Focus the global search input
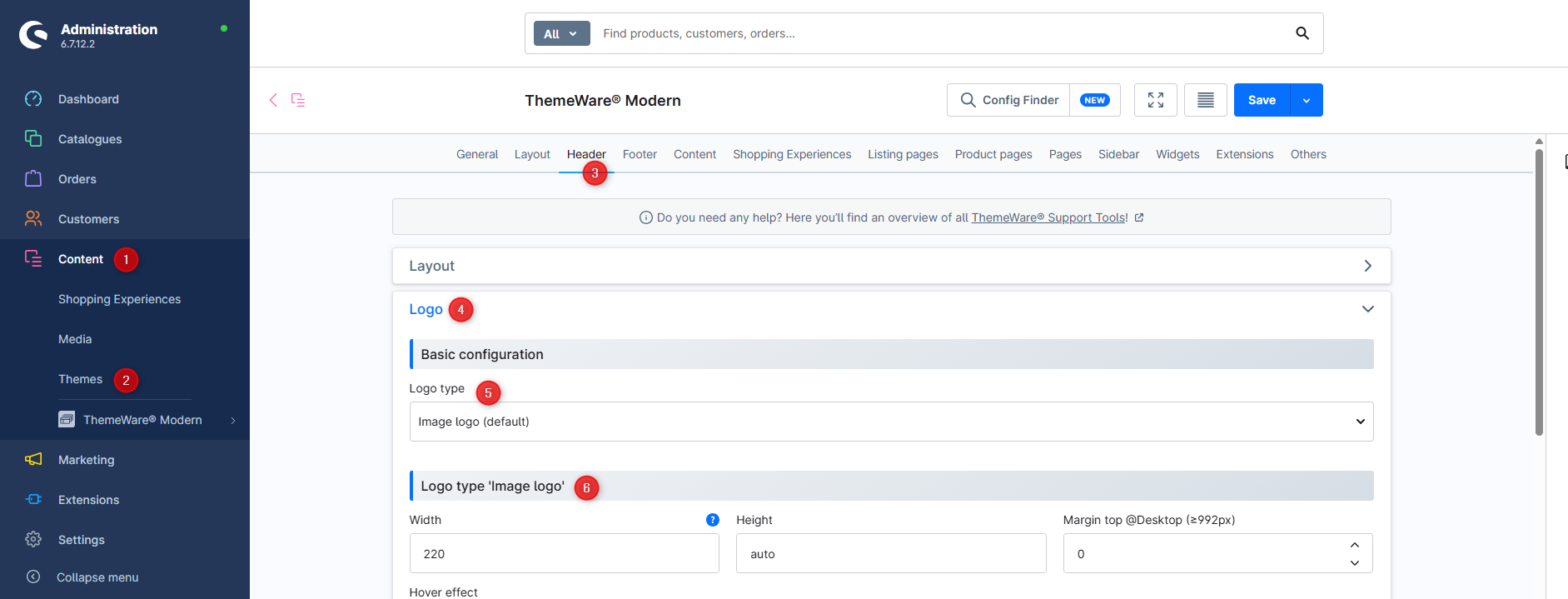The width and height of the screenshot is (1568, 599). click(x=941, y=33)
